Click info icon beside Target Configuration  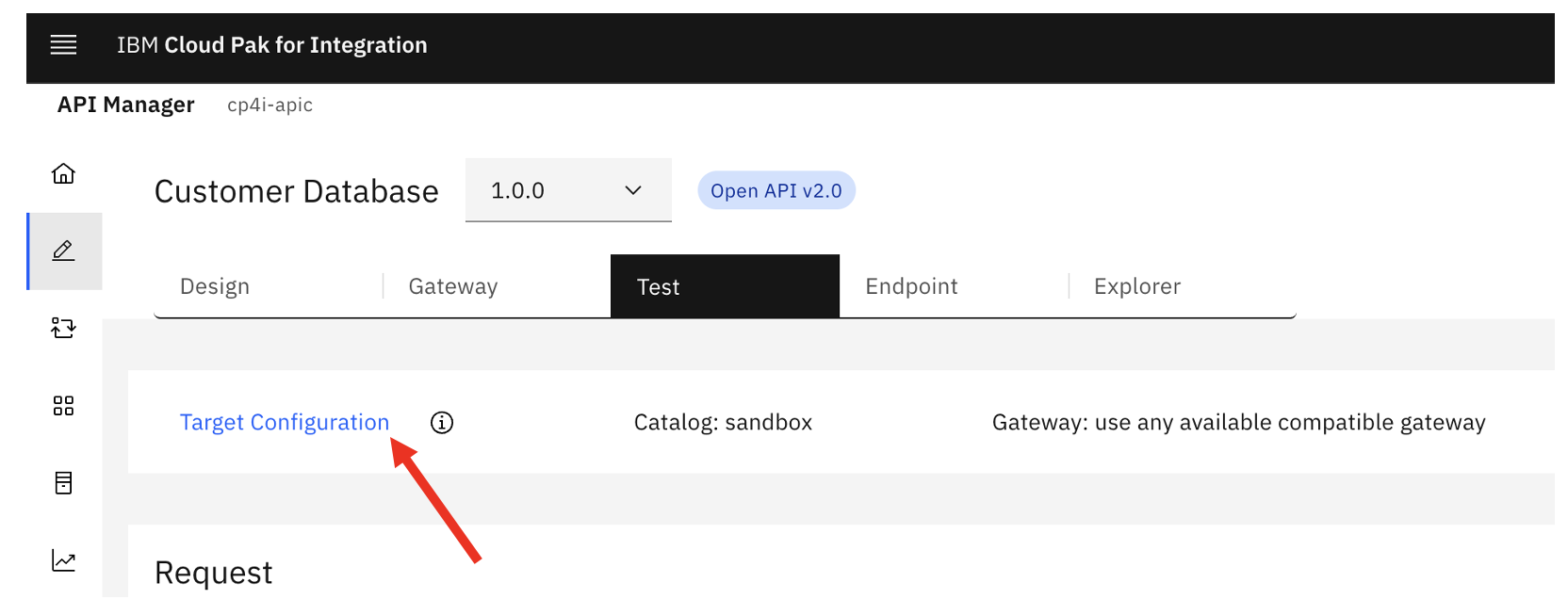[442, 423]
